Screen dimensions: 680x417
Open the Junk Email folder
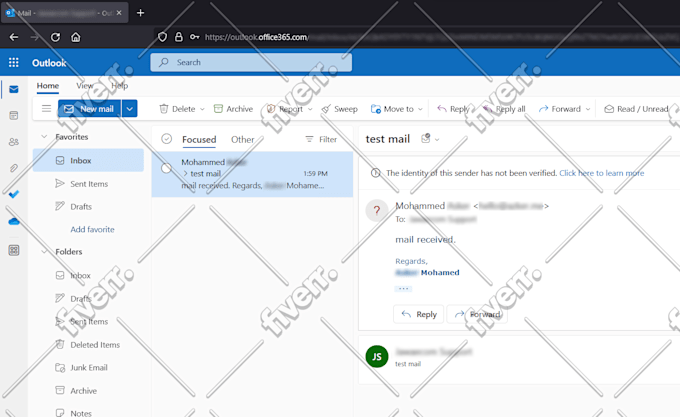click(x=88, y=368)
